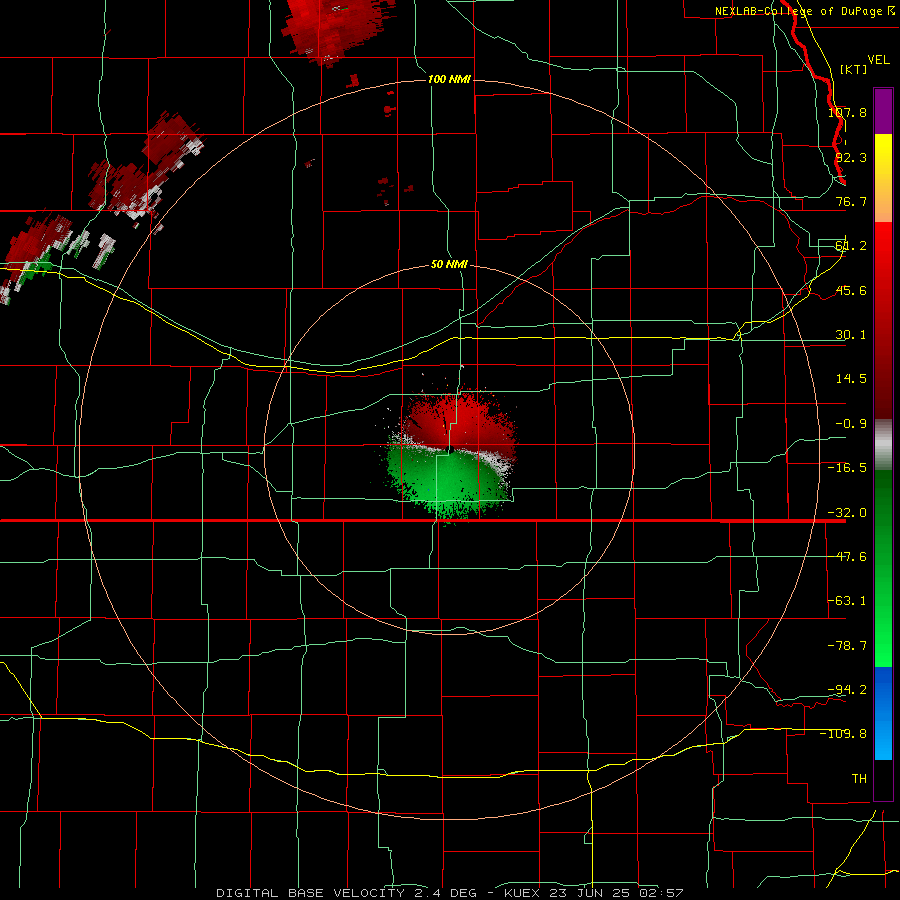The height and width of the screenshot is (900, 900).
Task: Click the 107.8 velocity scale value
Action: (847, 112)
